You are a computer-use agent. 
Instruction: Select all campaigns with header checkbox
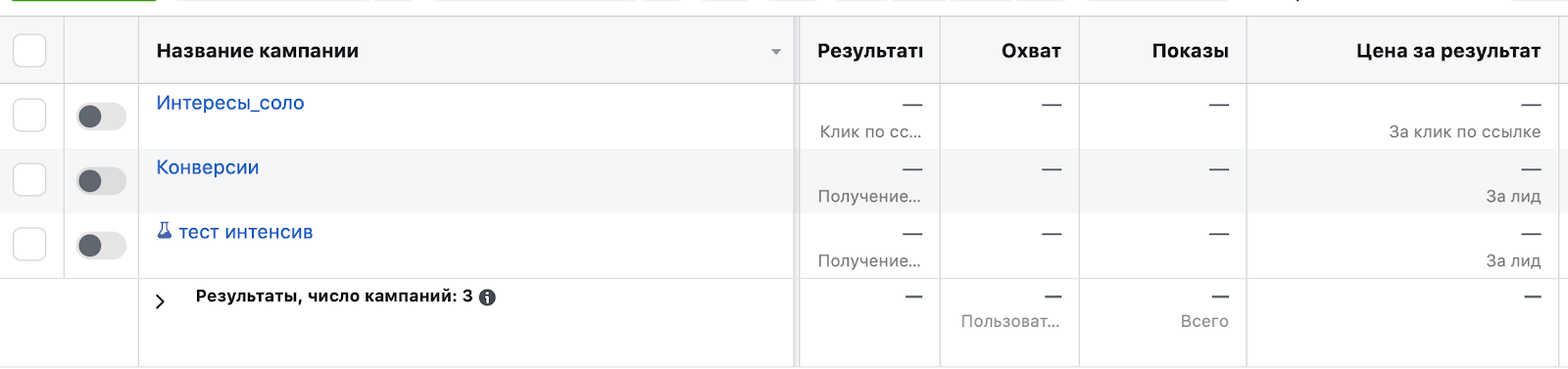click(x=29, y=50)
